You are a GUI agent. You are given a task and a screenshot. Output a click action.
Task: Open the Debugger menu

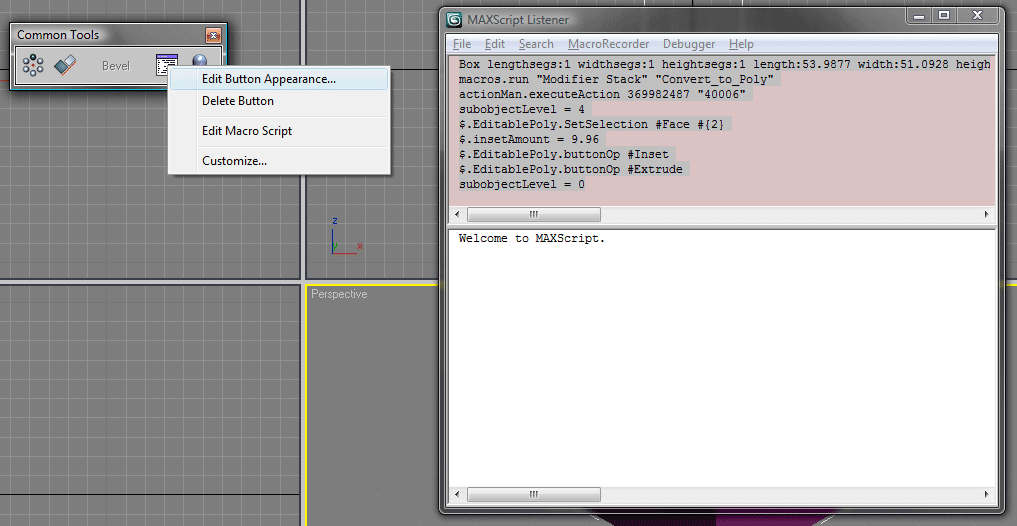(x=689, y=44)
